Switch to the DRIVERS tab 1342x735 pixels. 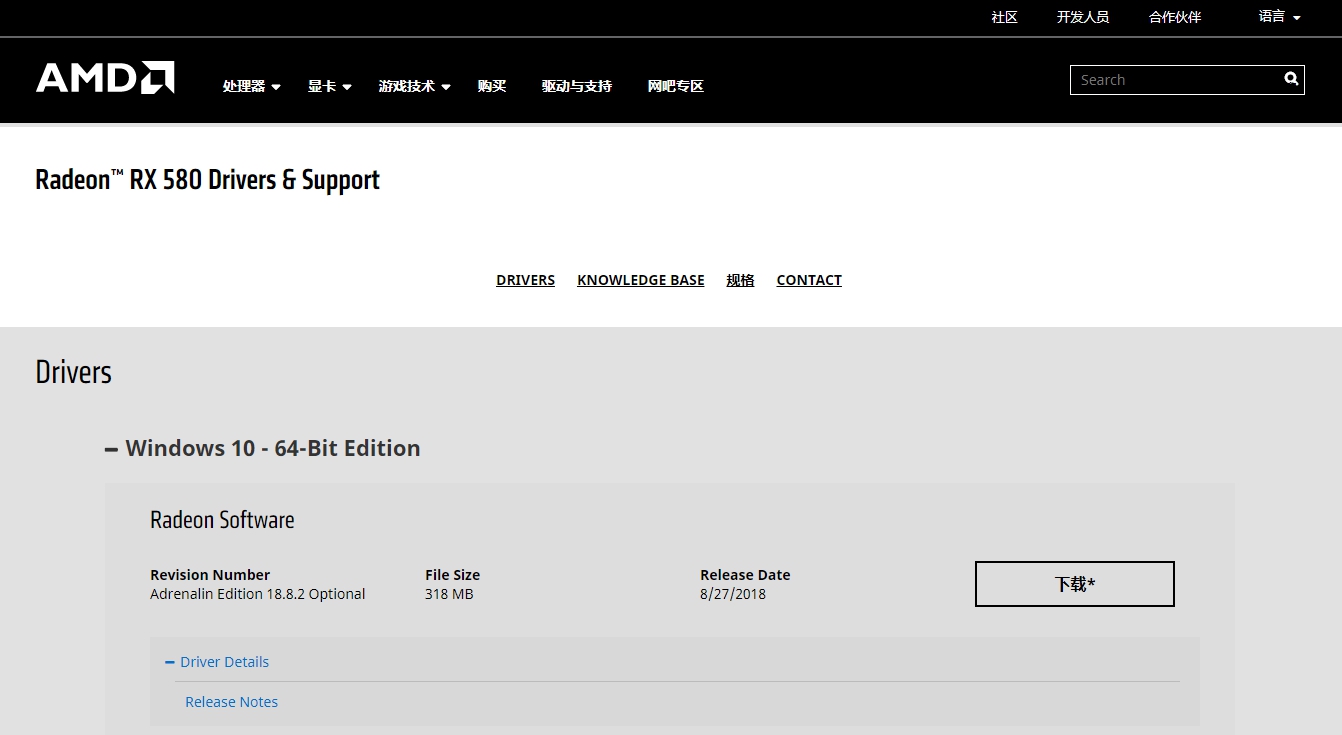pyautogui.click(x=525, y=280)
